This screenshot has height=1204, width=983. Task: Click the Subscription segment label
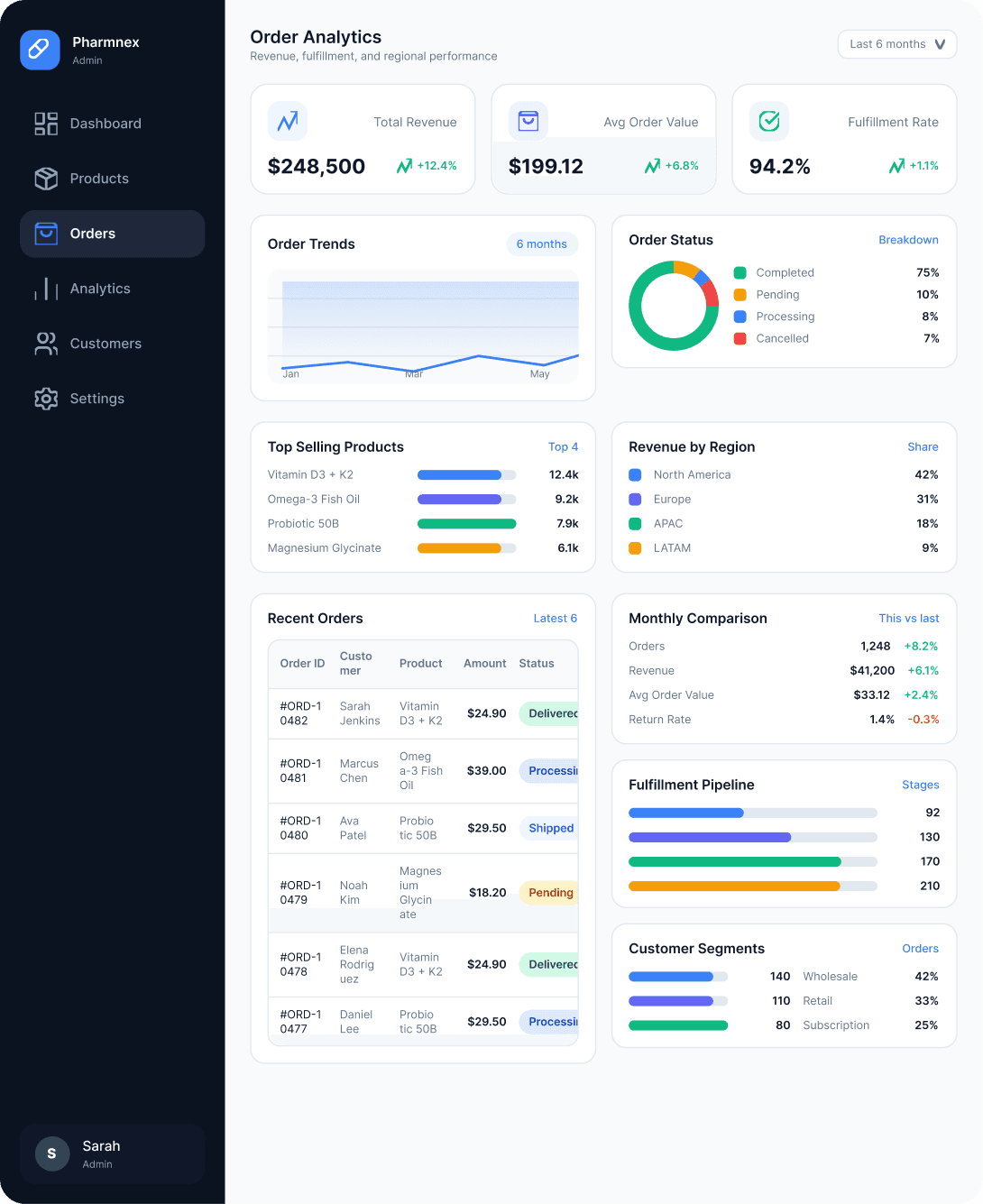(836, 1025)
